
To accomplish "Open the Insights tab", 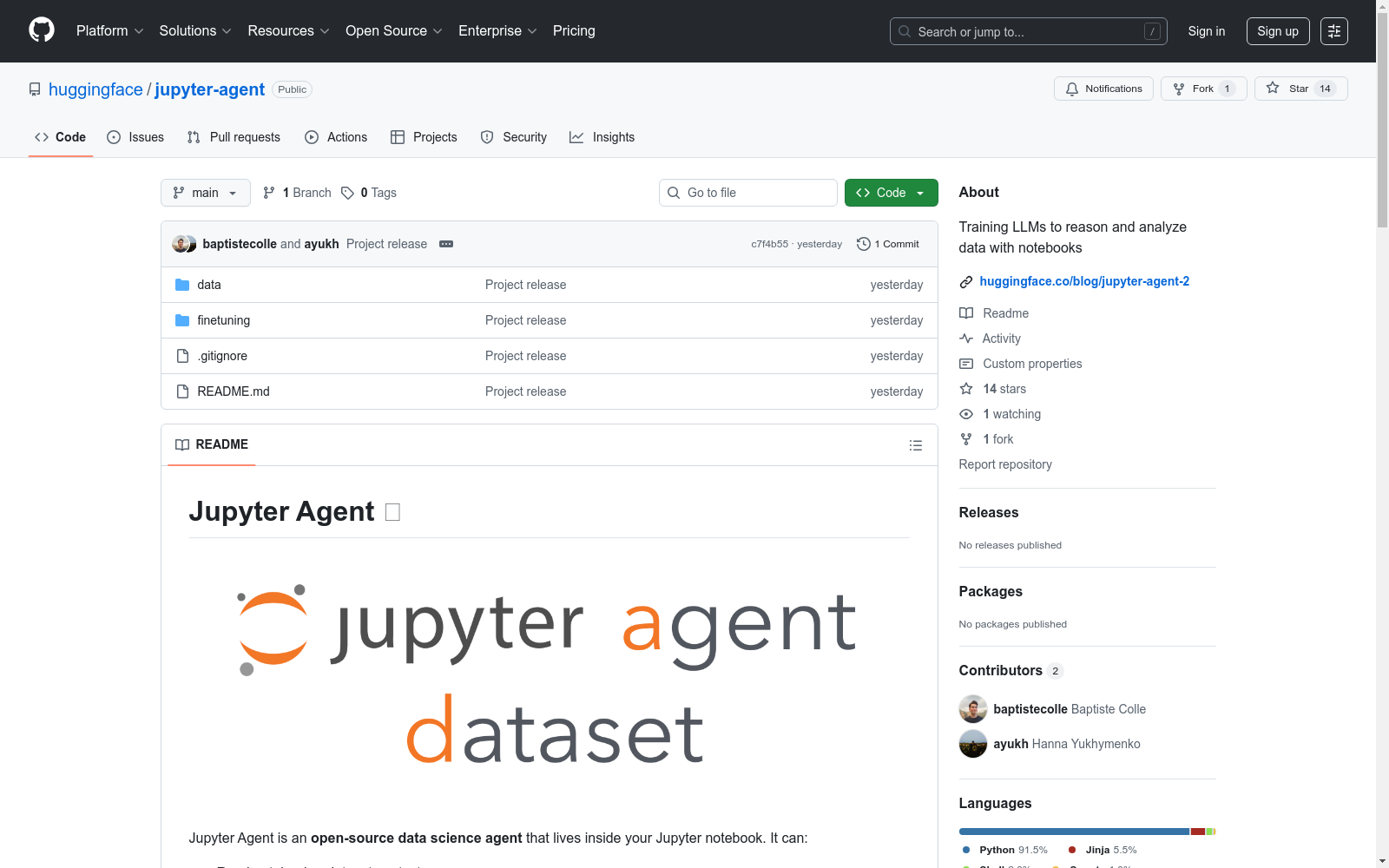I will point(602,137).
